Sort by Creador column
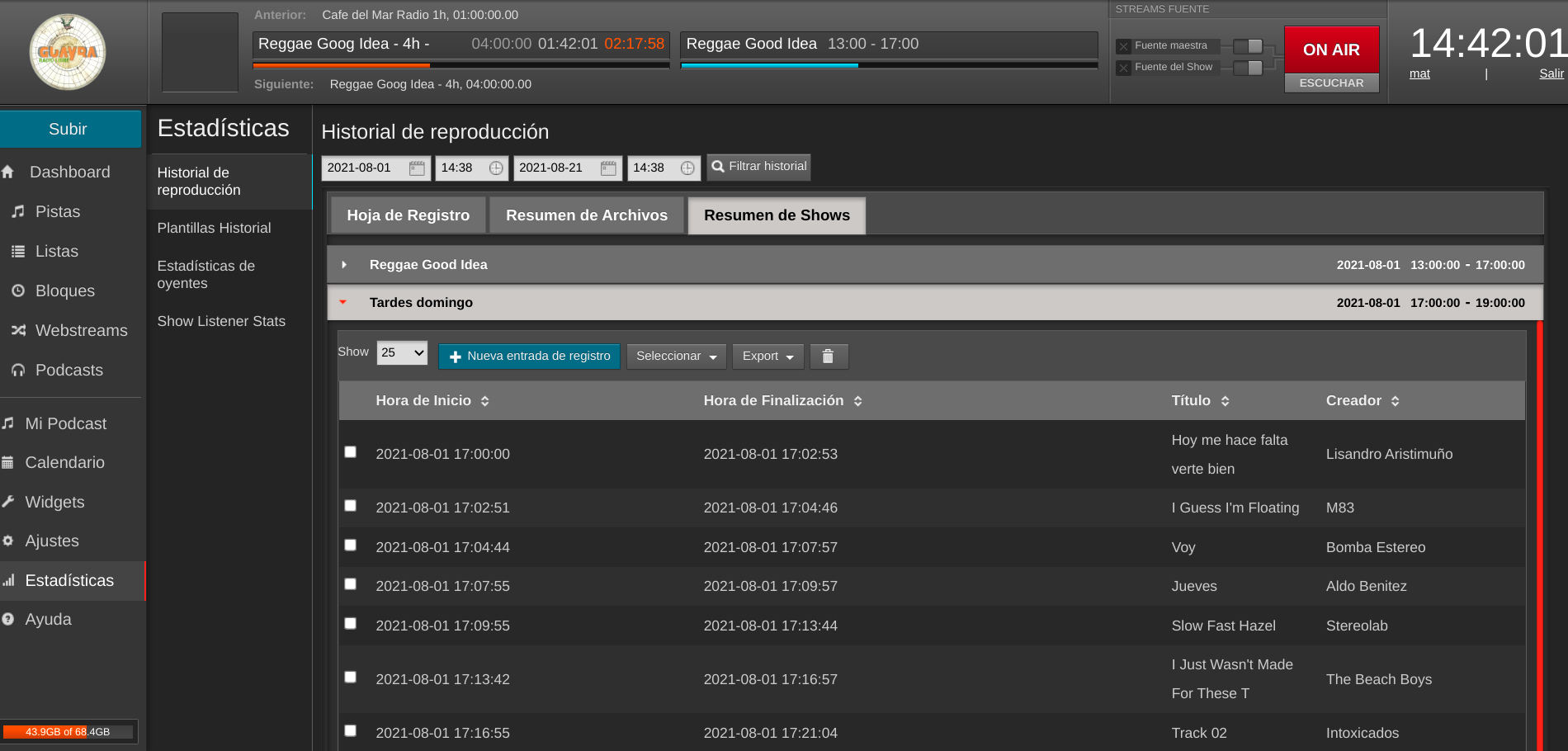This screenshot has width=1568, height=751. pyautogui.click(x=1363, y=401)
